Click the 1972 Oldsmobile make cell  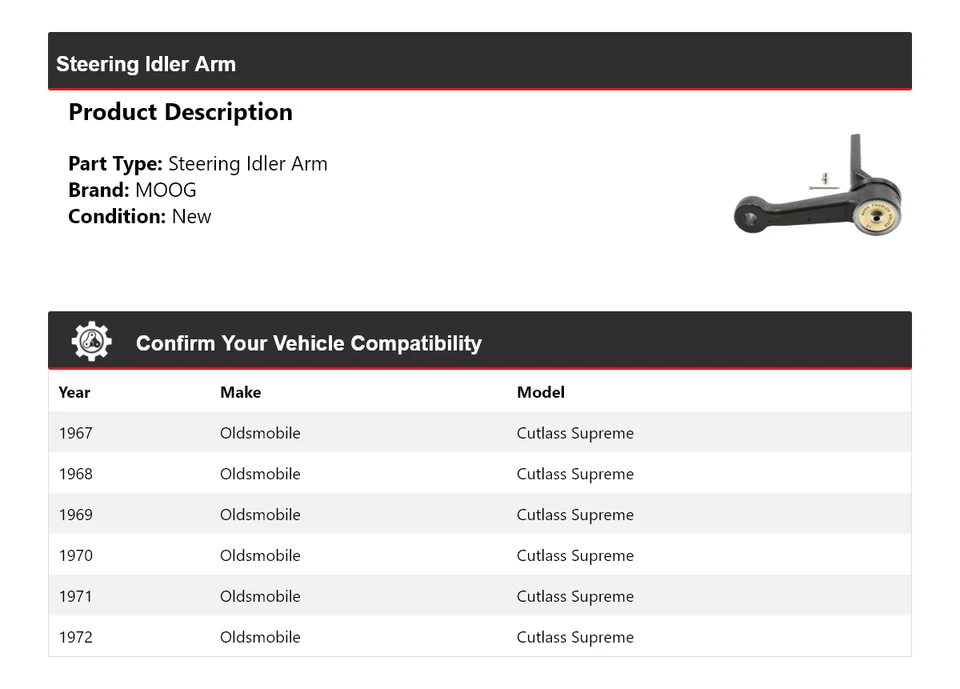click(x=260, y=637)
